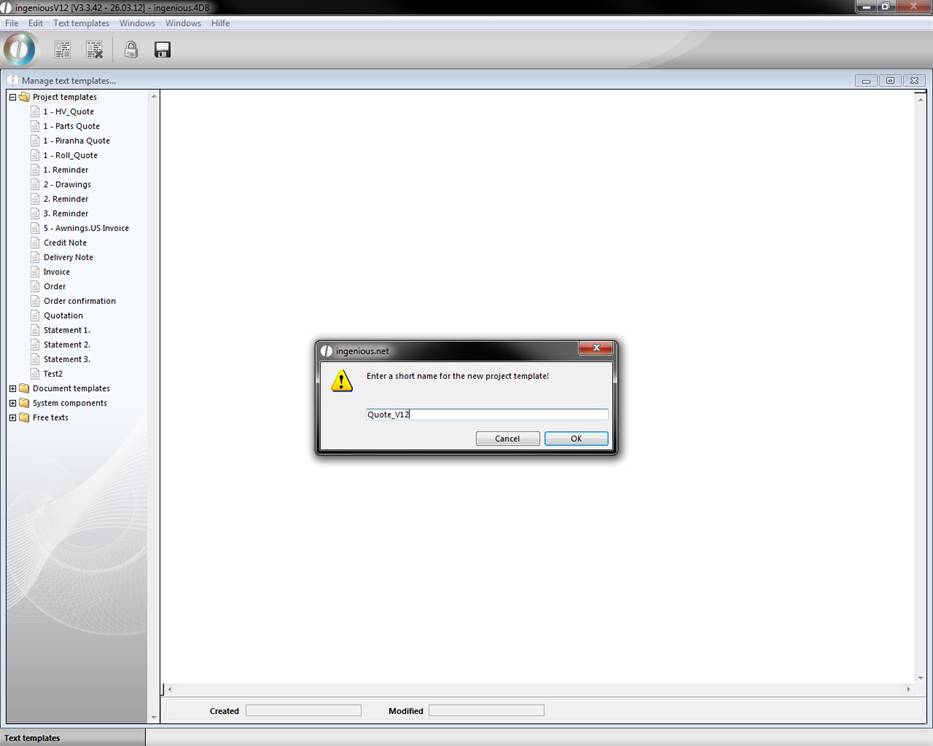Select the Invoice template document icon
Viewport: 933px width, 746px height.
coord(35,272)
